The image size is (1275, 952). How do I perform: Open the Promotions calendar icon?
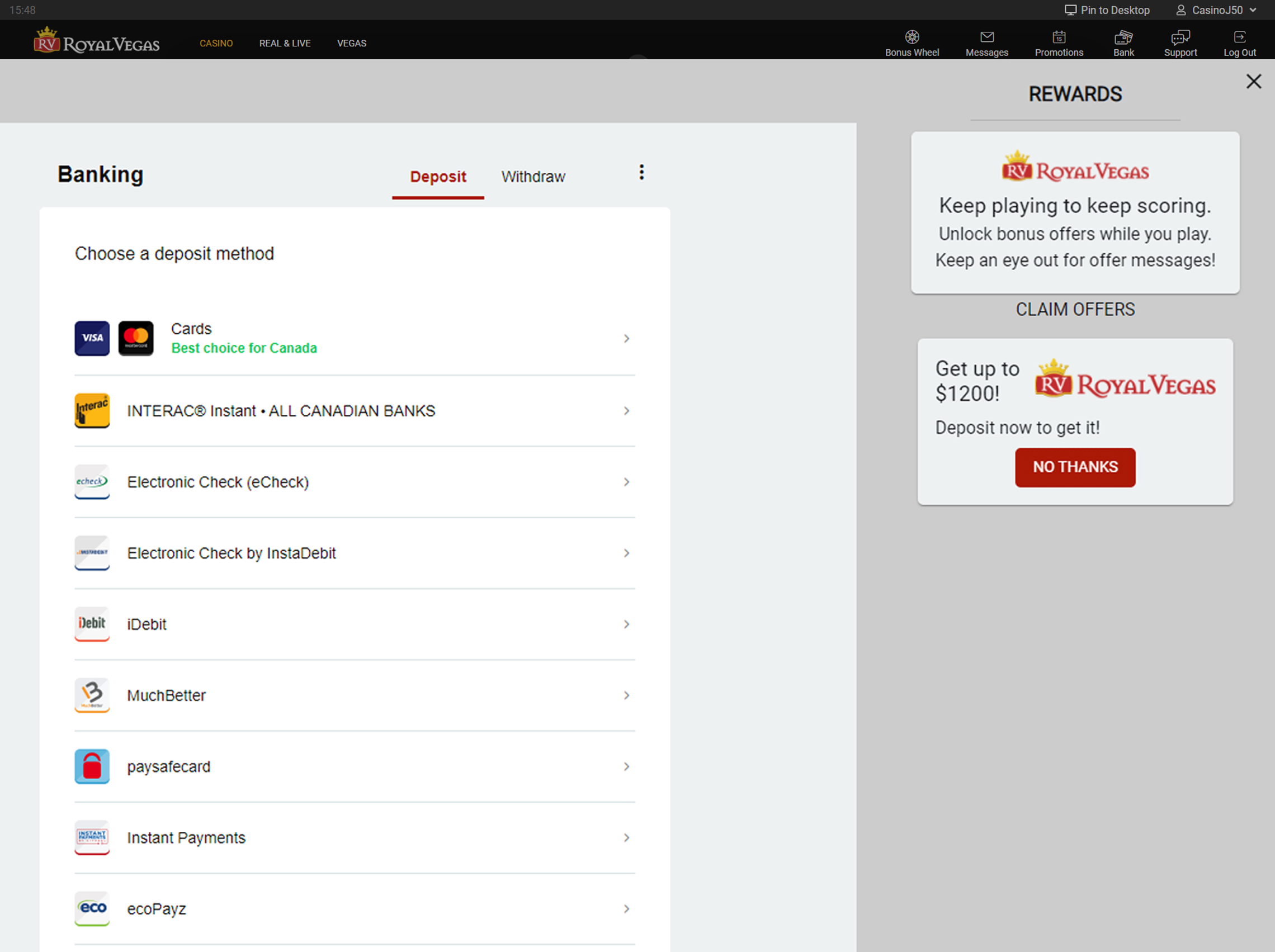[x=1059, y=37]
